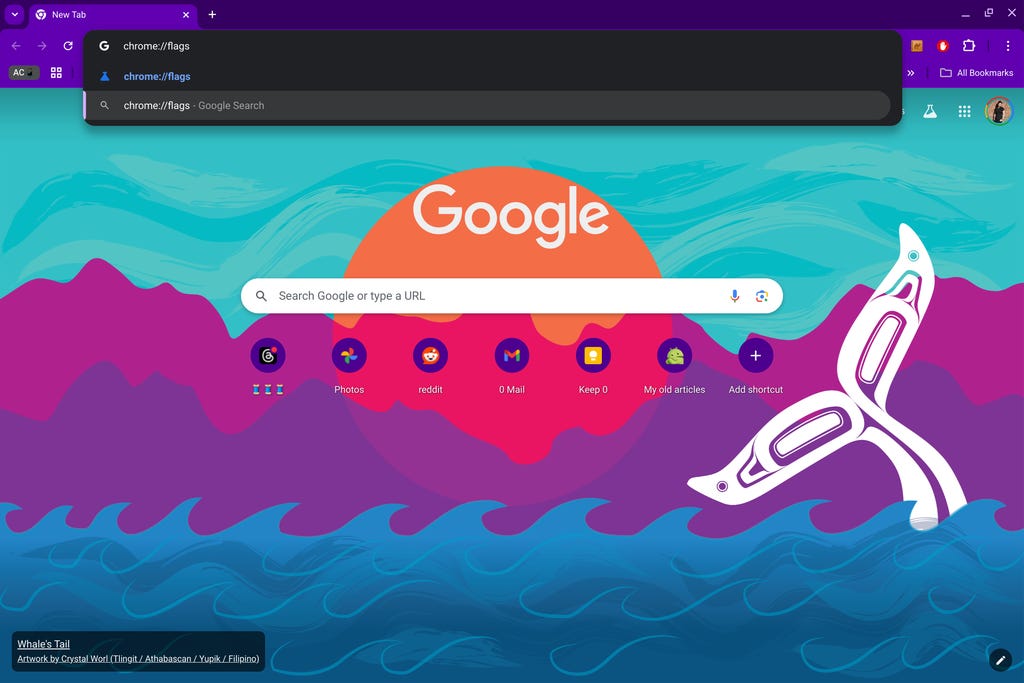Select the New Tab tab
The image size is (1024, 683).
click(x=113, y=15)
